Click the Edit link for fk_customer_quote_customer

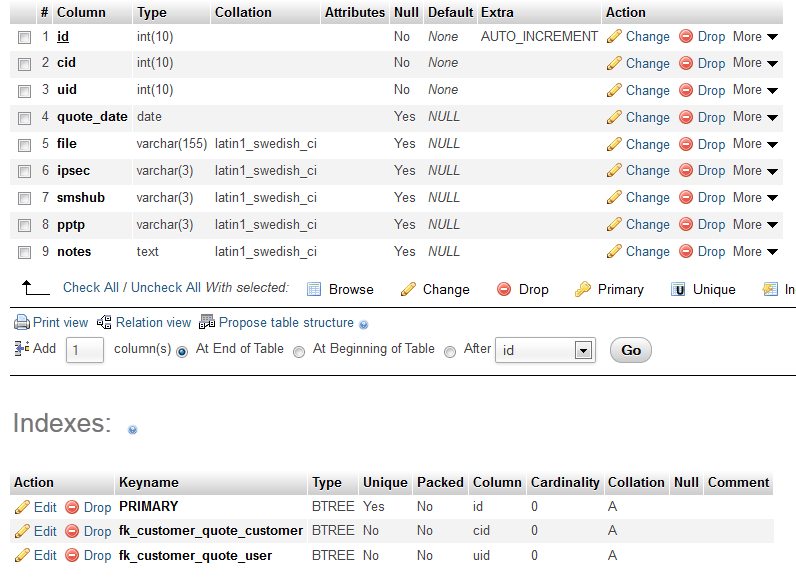tap(45, 531)
